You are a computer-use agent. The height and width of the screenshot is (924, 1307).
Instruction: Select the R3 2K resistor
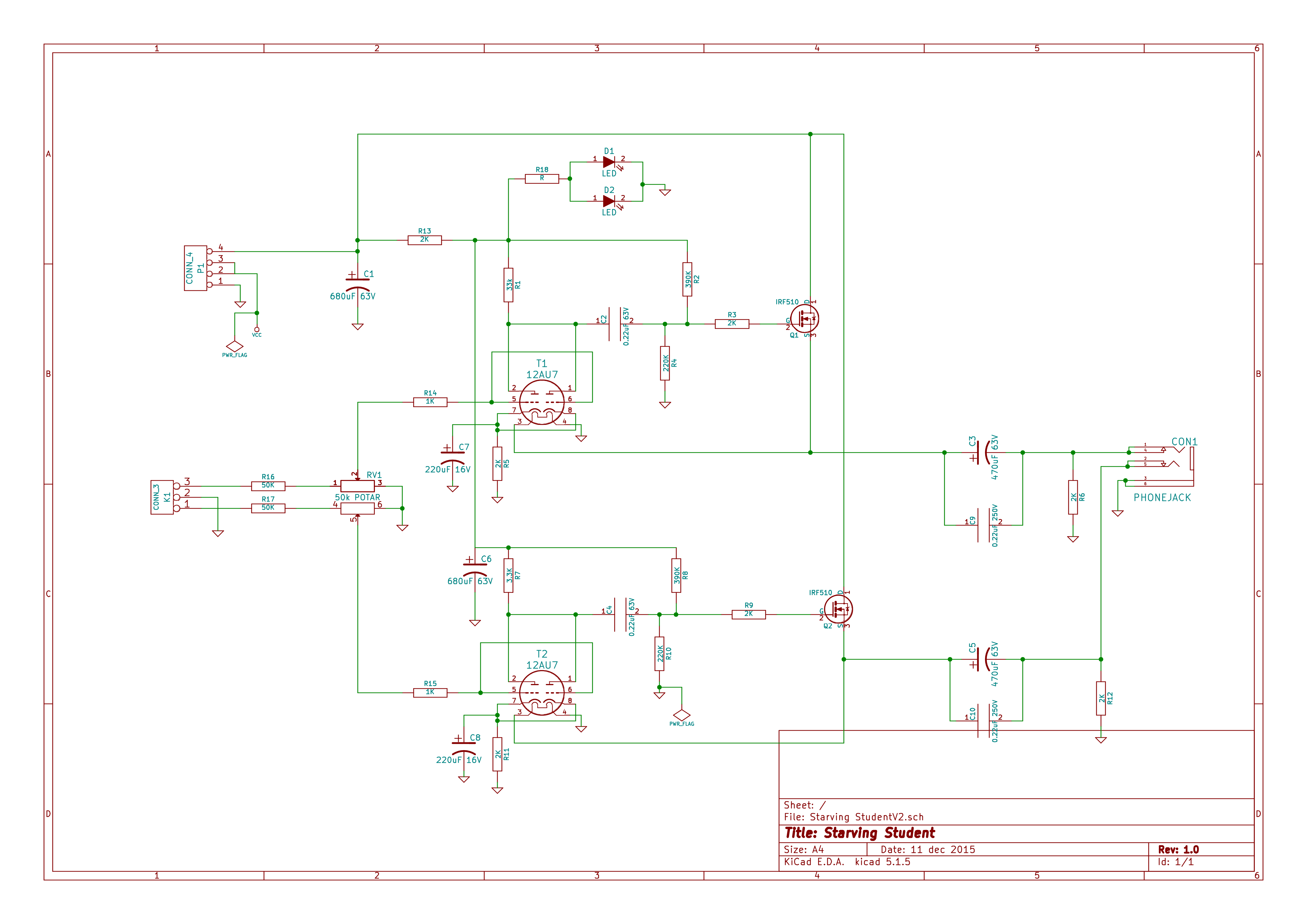tap(732, 324)
